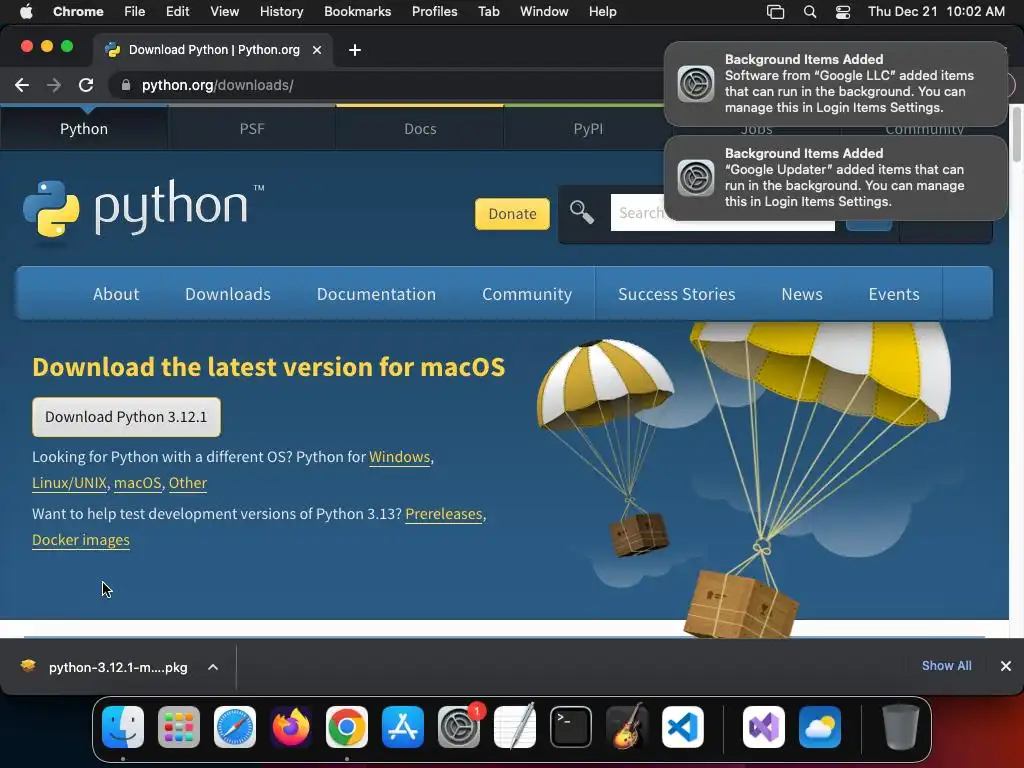Open TextEdit from the dock
The height and width of the screenshot is (768, 1024).
coord(515,727)
